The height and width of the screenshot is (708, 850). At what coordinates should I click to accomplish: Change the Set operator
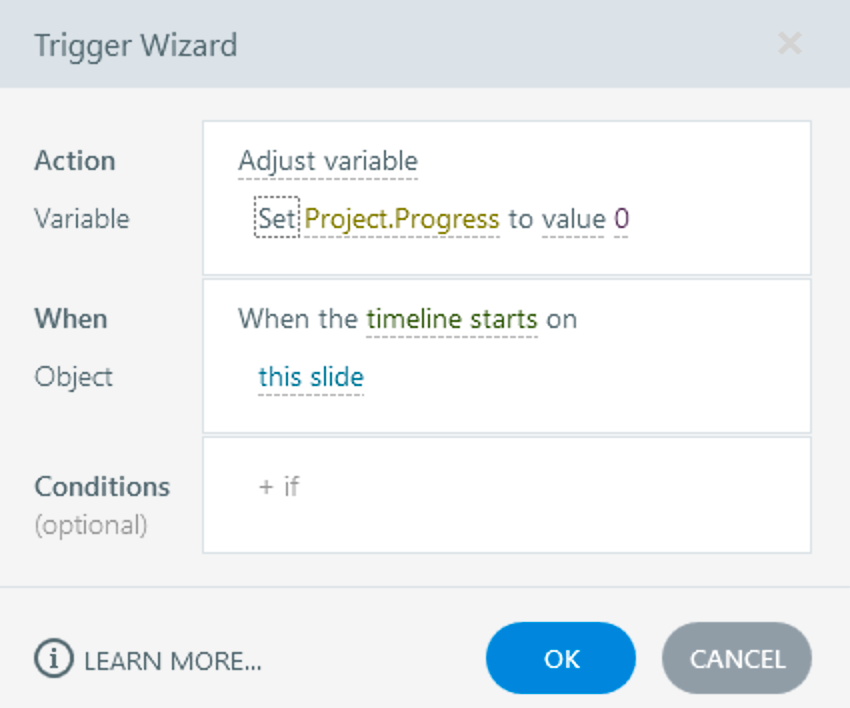tap(277, 219)
